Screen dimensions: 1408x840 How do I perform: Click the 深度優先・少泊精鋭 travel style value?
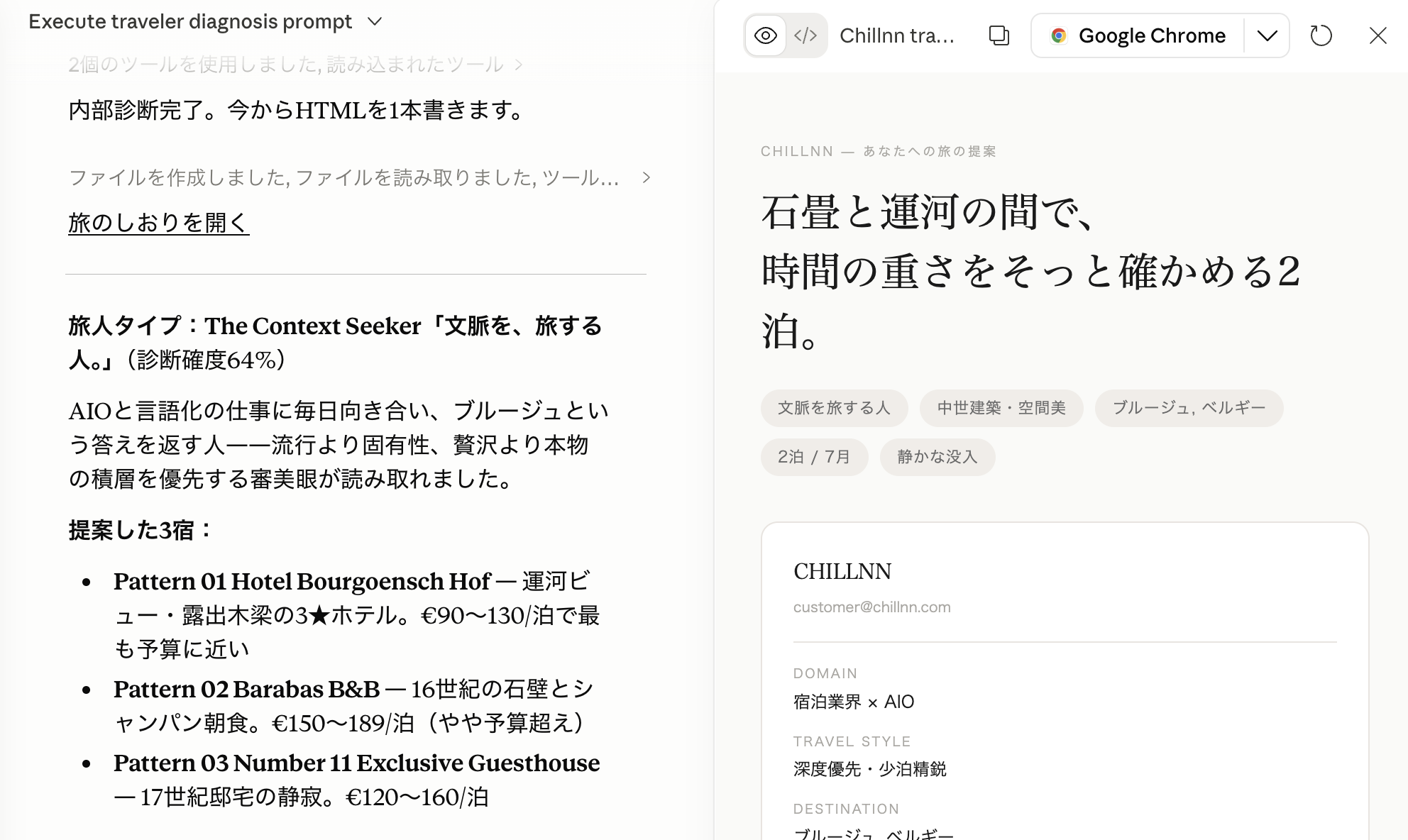coord(870,769)
